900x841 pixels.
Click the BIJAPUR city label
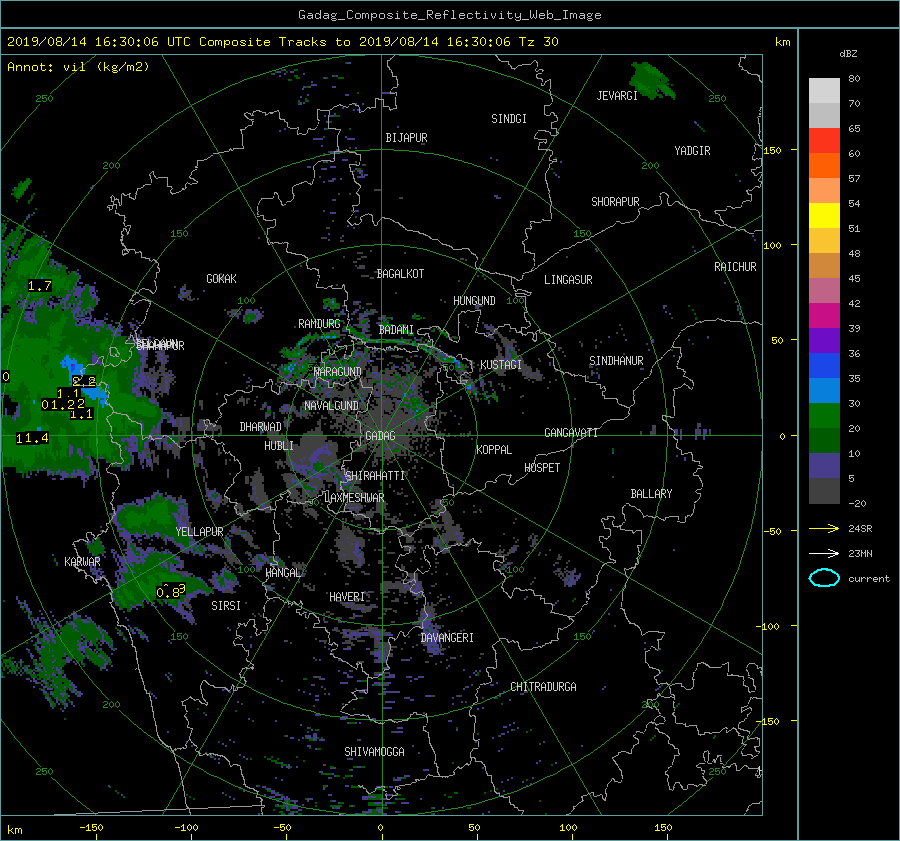click(406, 138)
